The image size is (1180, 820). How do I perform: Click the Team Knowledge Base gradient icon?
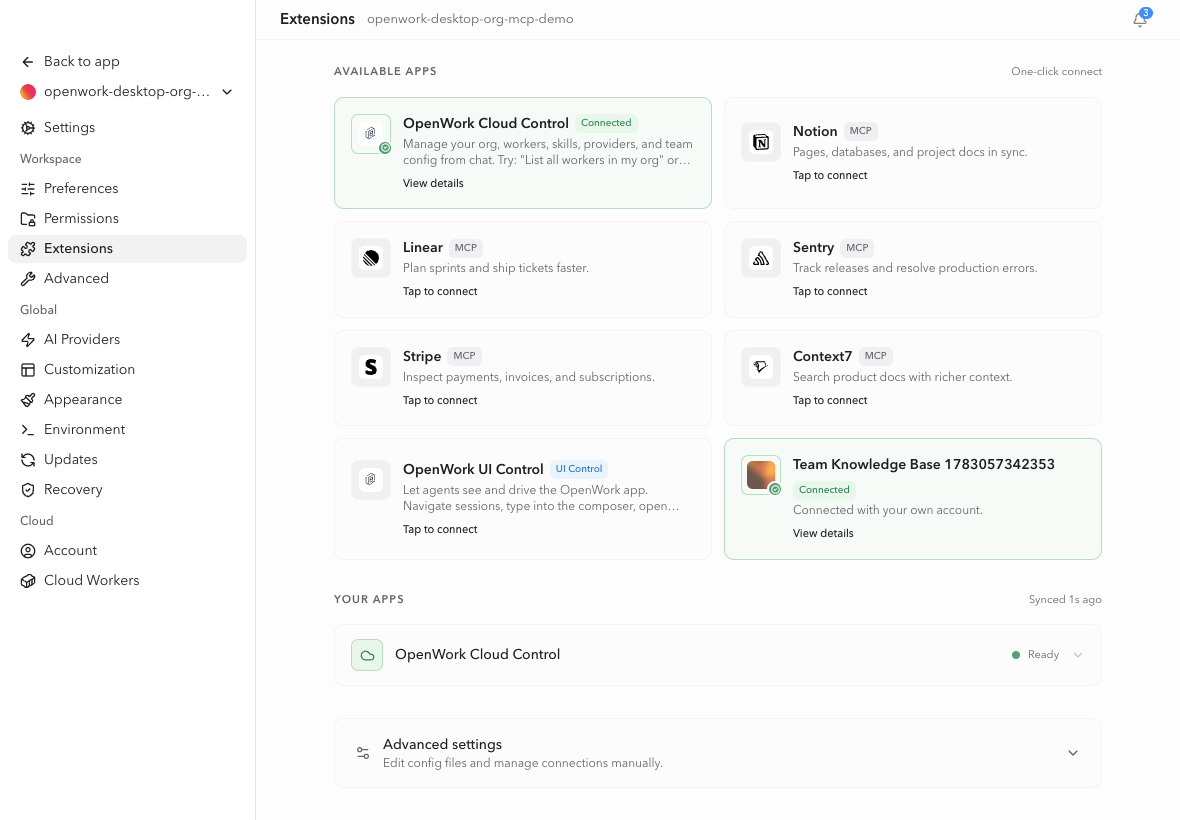tap(761, 475)
